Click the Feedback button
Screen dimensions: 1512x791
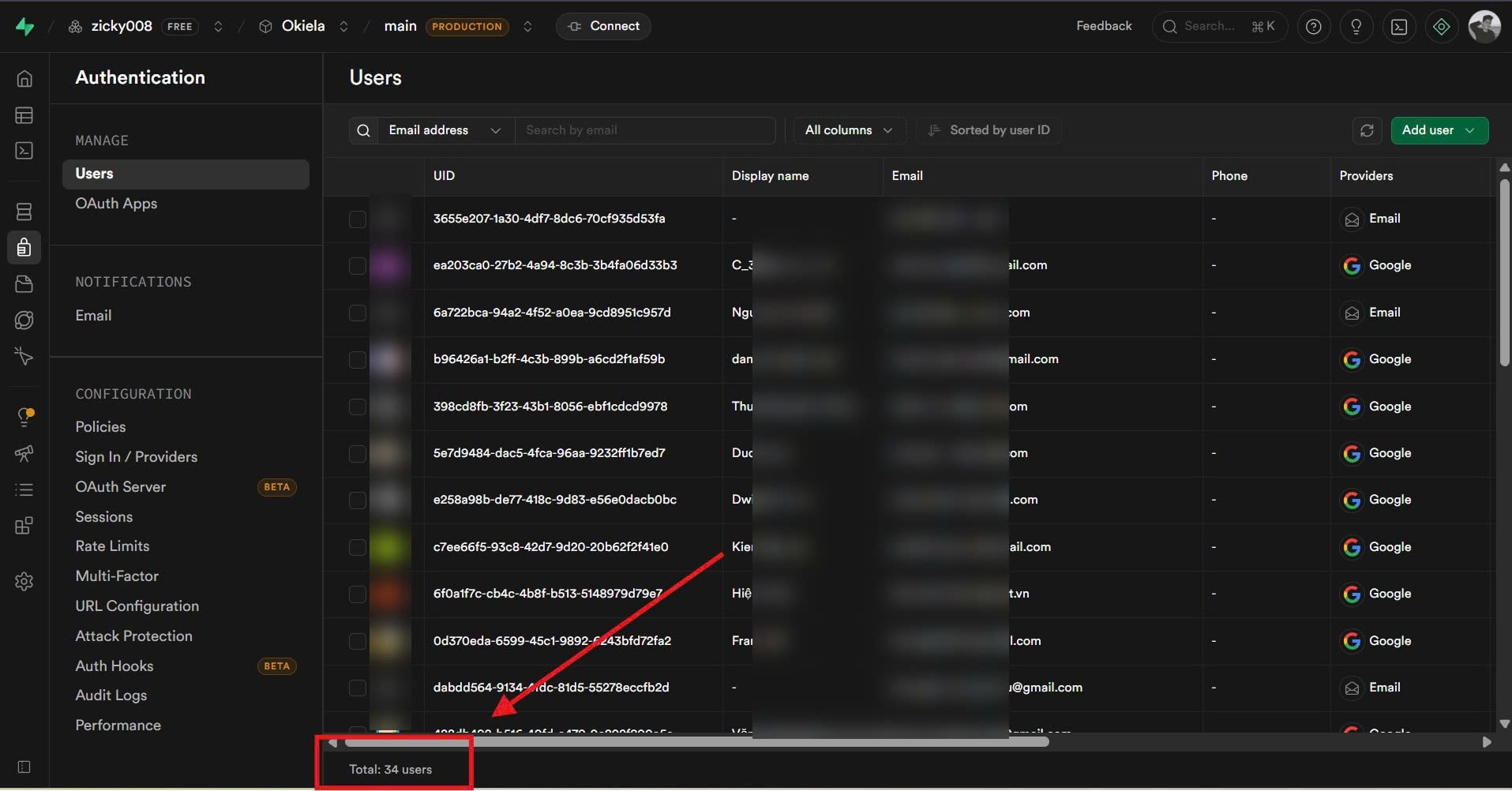point(1103,26)
